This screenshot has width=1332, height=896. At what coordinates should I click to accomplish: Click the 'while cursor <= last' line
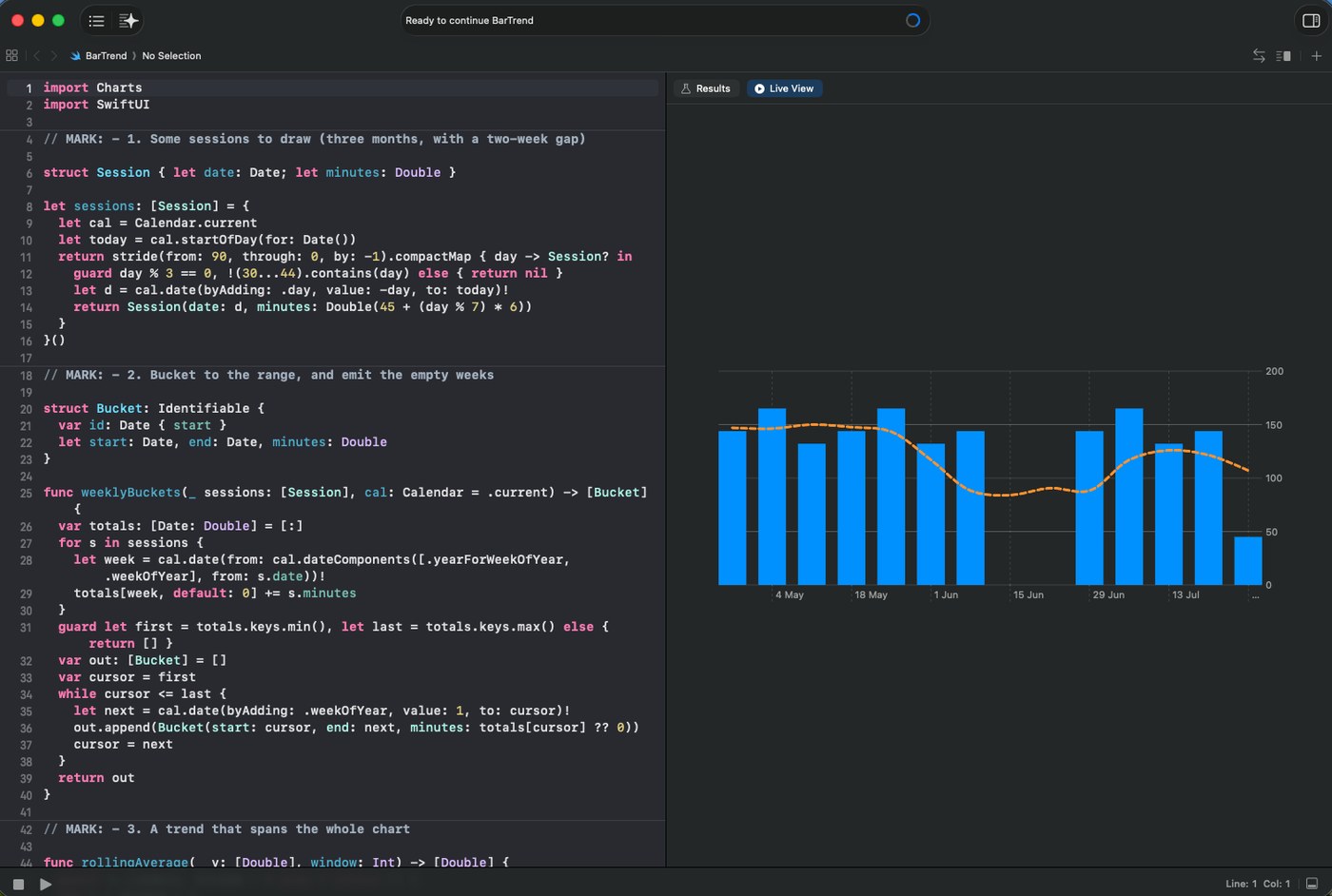[x=142, y=693]
